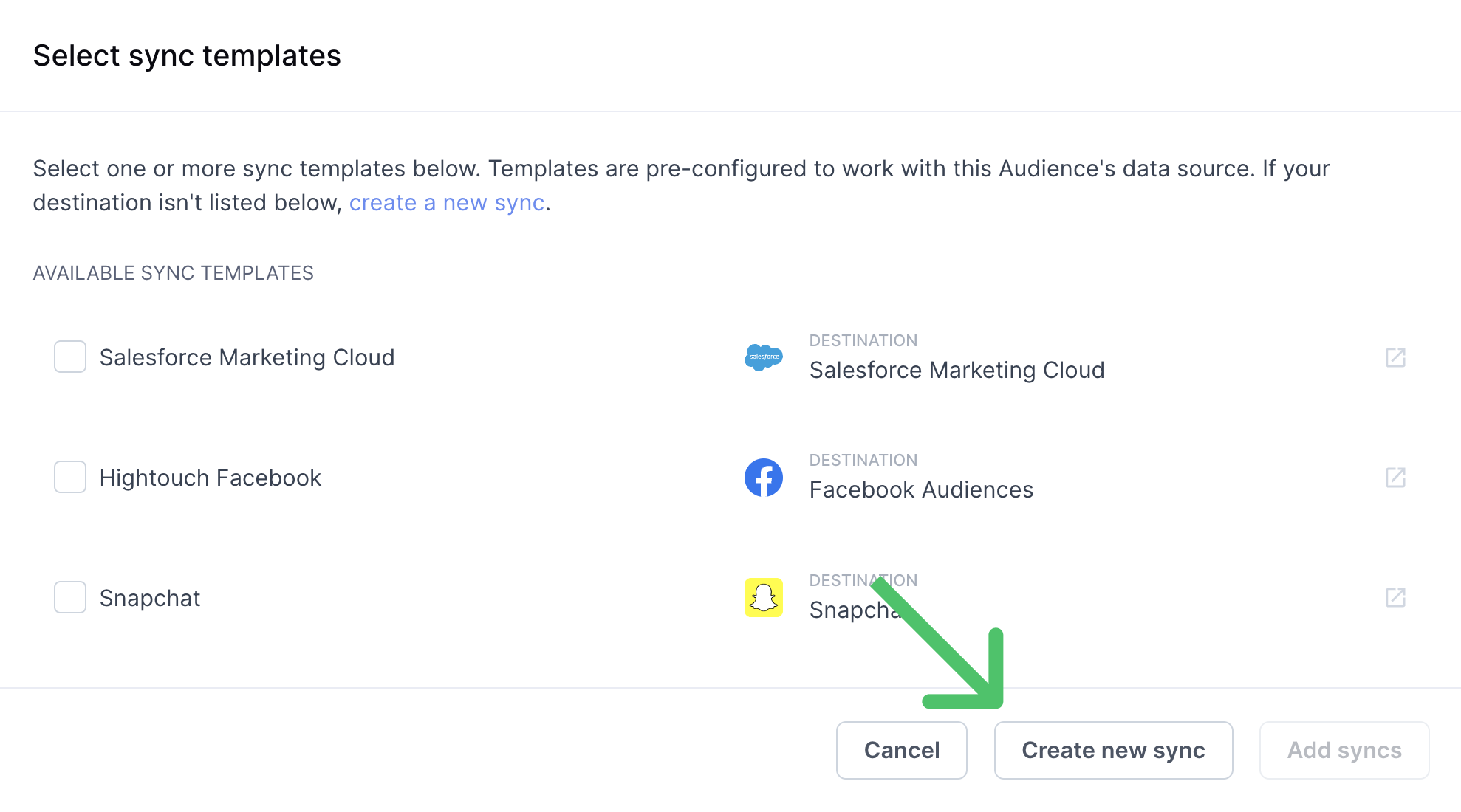Click the Facebook Audiences destination name
The image size is (1461, 812).
(921, 489)
